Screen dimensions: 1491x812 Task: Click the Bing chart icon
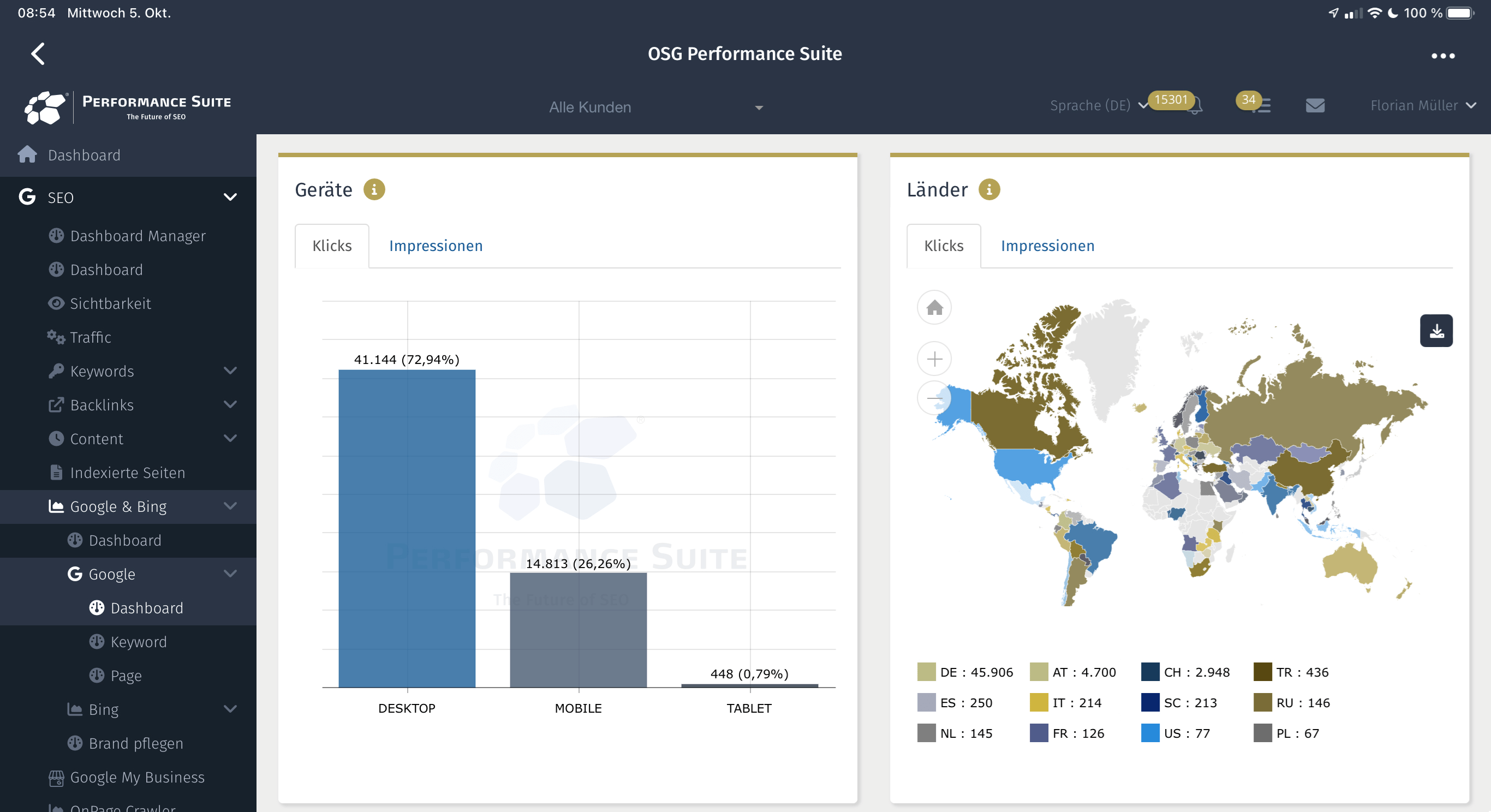(75, 709)
